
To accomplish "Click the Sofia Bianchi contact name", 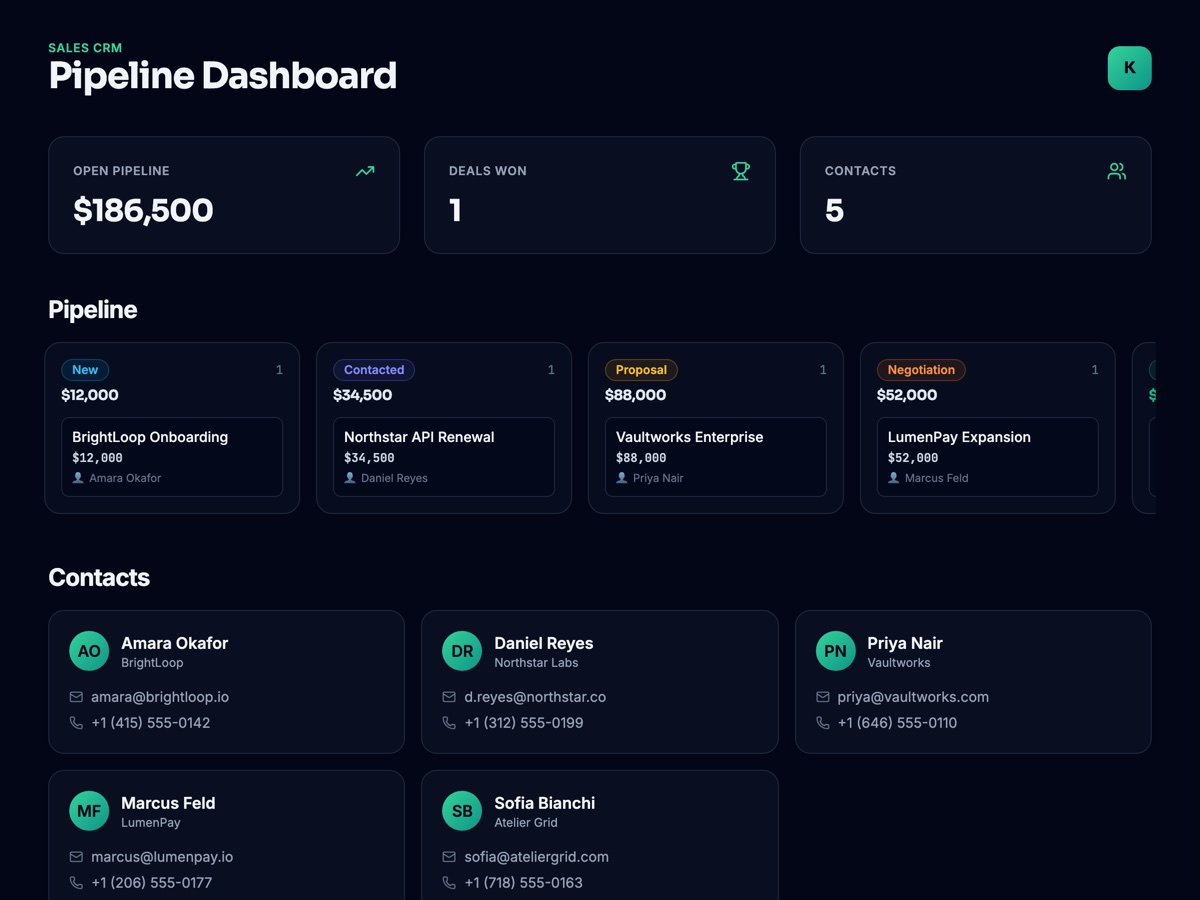I will click(545, 803).
